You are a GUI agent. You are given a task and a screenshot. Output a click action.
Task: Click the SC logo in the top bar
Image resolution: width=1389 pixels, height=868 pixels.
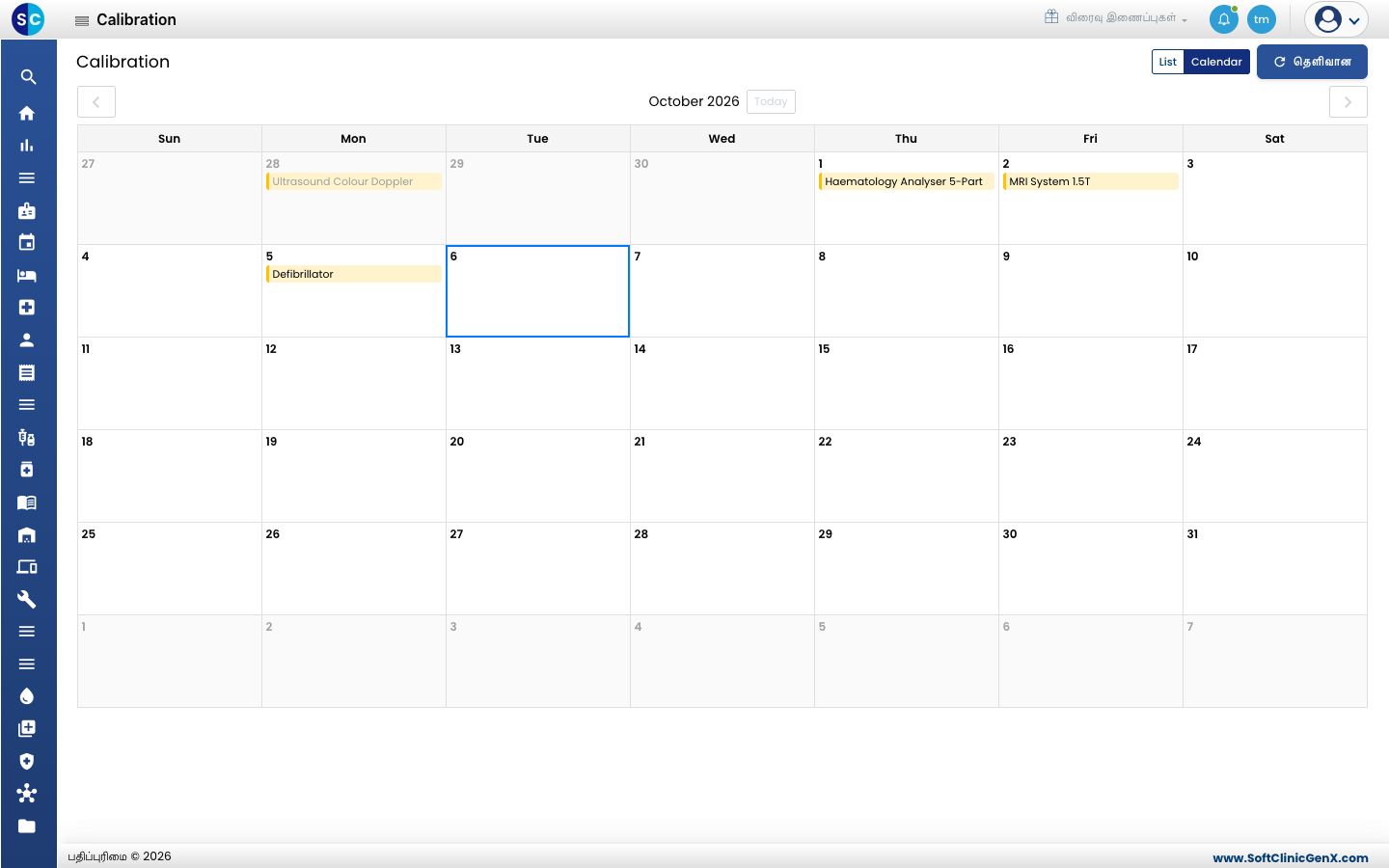click(28, 19)
